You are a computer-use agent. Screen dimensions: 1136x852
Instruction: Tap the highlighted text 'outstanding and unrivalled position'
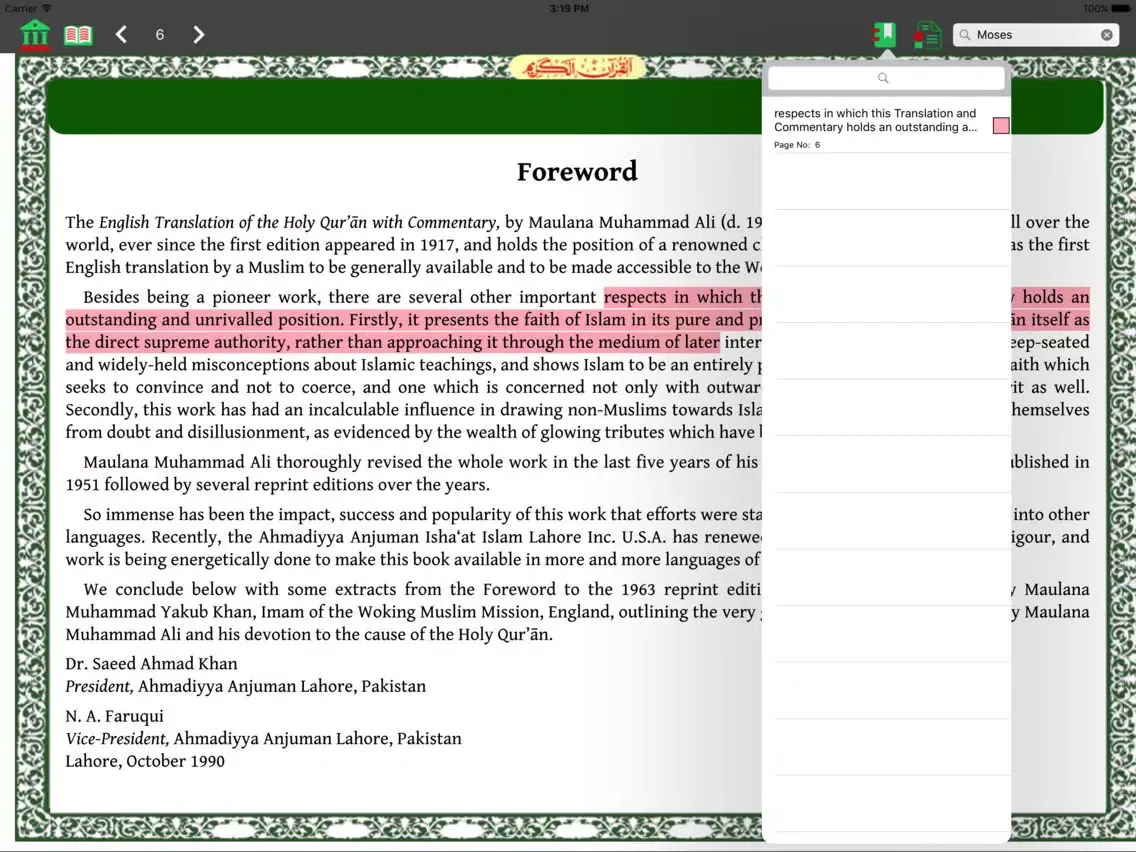(x=205, y=320)
